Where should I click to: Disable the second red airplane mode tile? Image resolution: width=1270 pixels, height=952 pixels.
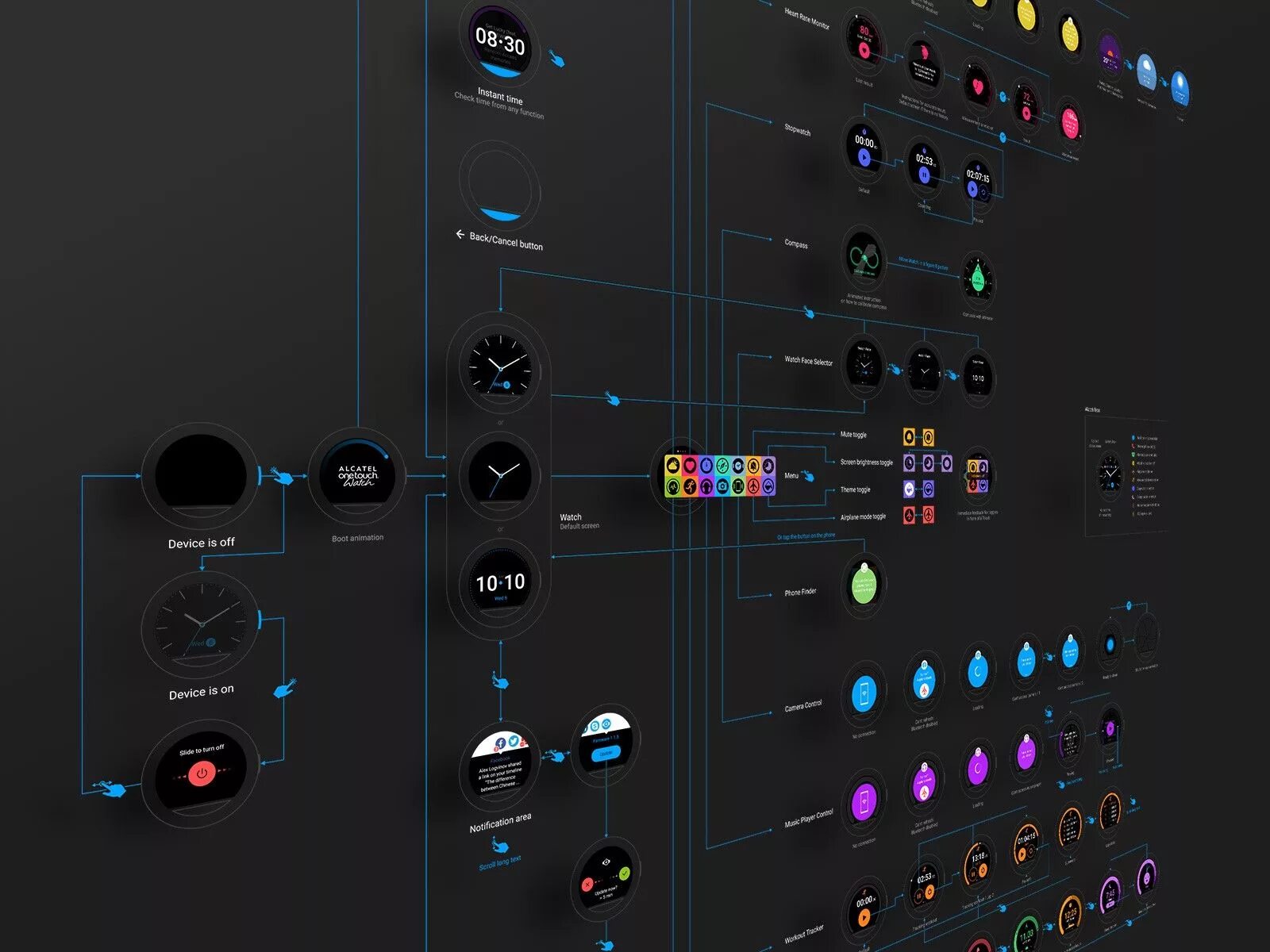929,515
